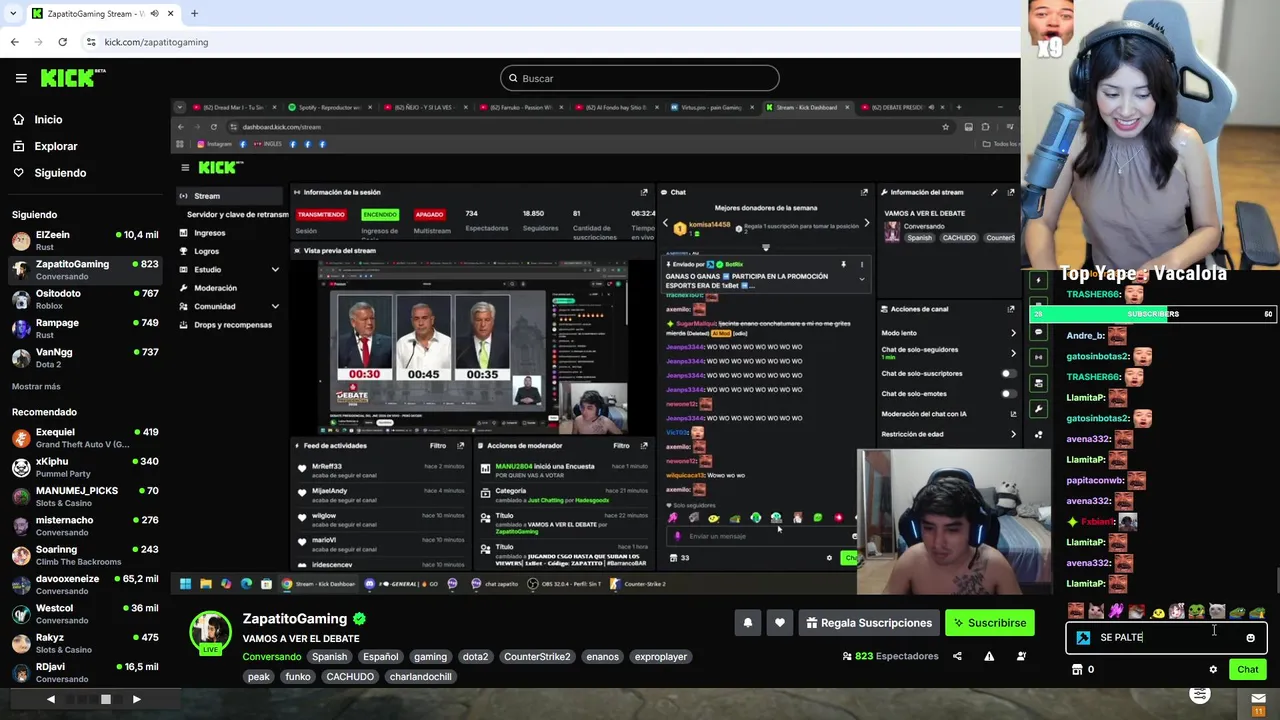Click Mostrar más under following list

[x=36, y=386]
